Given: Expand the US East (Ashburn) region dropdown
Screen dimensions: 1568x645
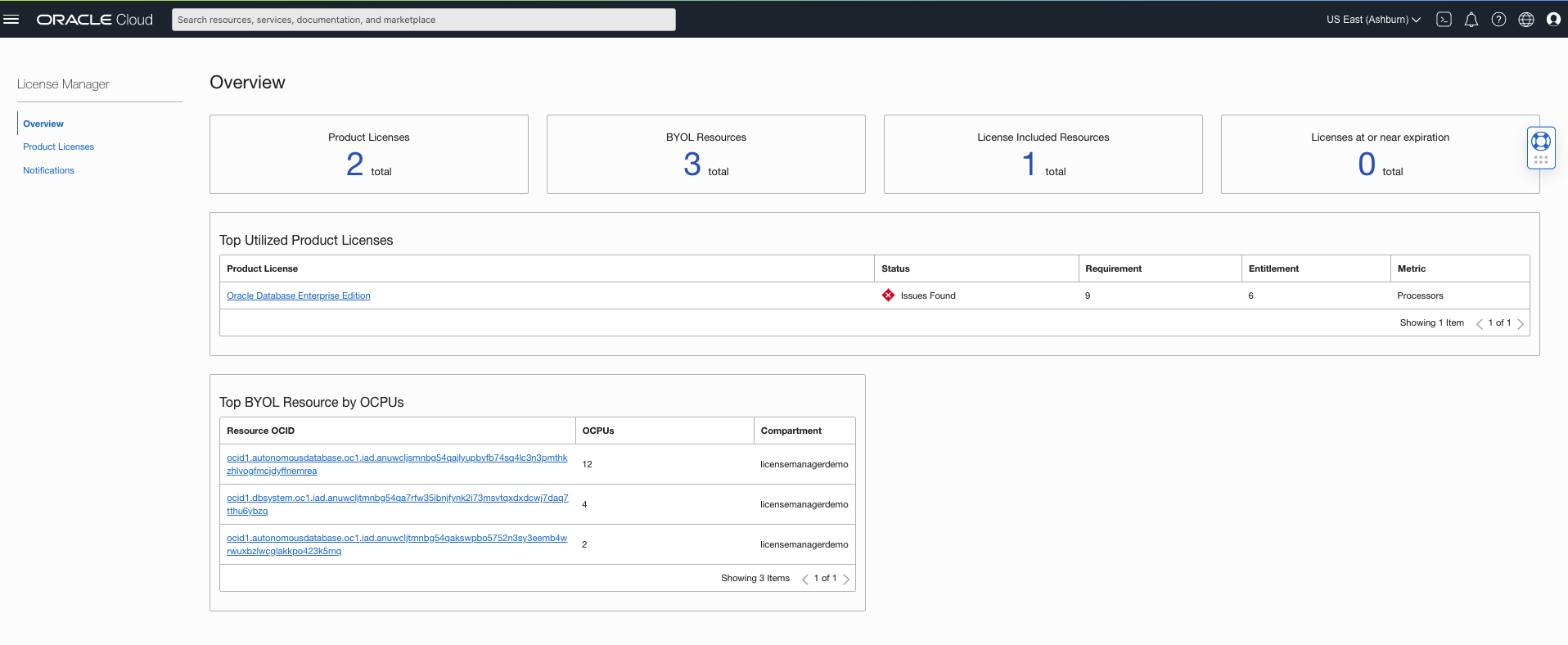Looking at the screenshot, I should point(1372,20).
